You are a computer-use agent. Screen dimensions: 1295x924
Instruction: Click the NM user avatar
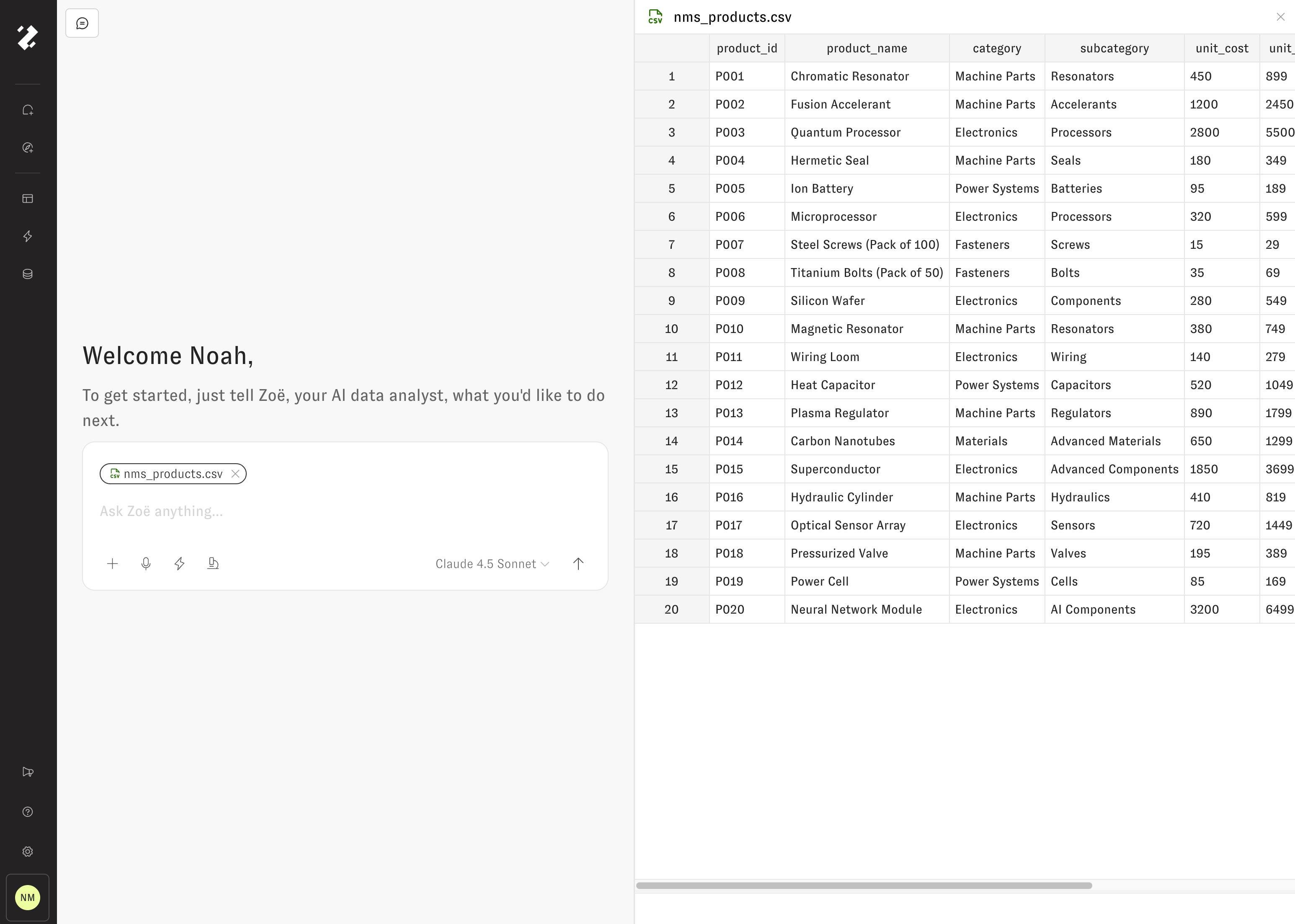pyautogui.click(x=27, y=898)
